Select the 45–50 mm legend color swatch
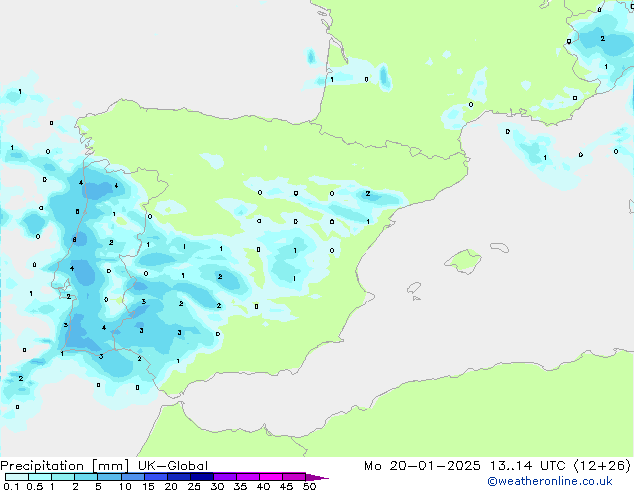The image size is (634, 490). (x=294, y=477)
